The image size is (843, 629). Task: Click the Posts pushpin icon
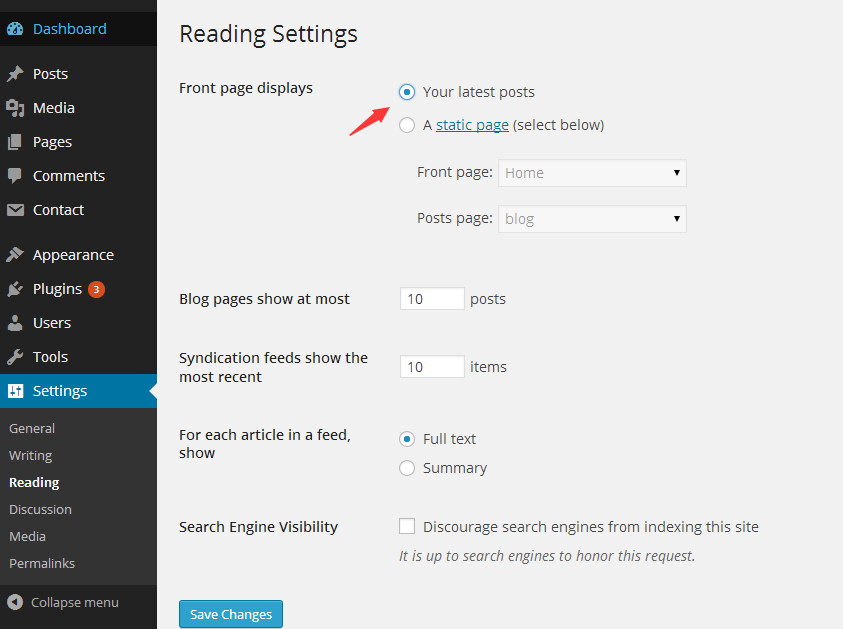coord(15,74)
